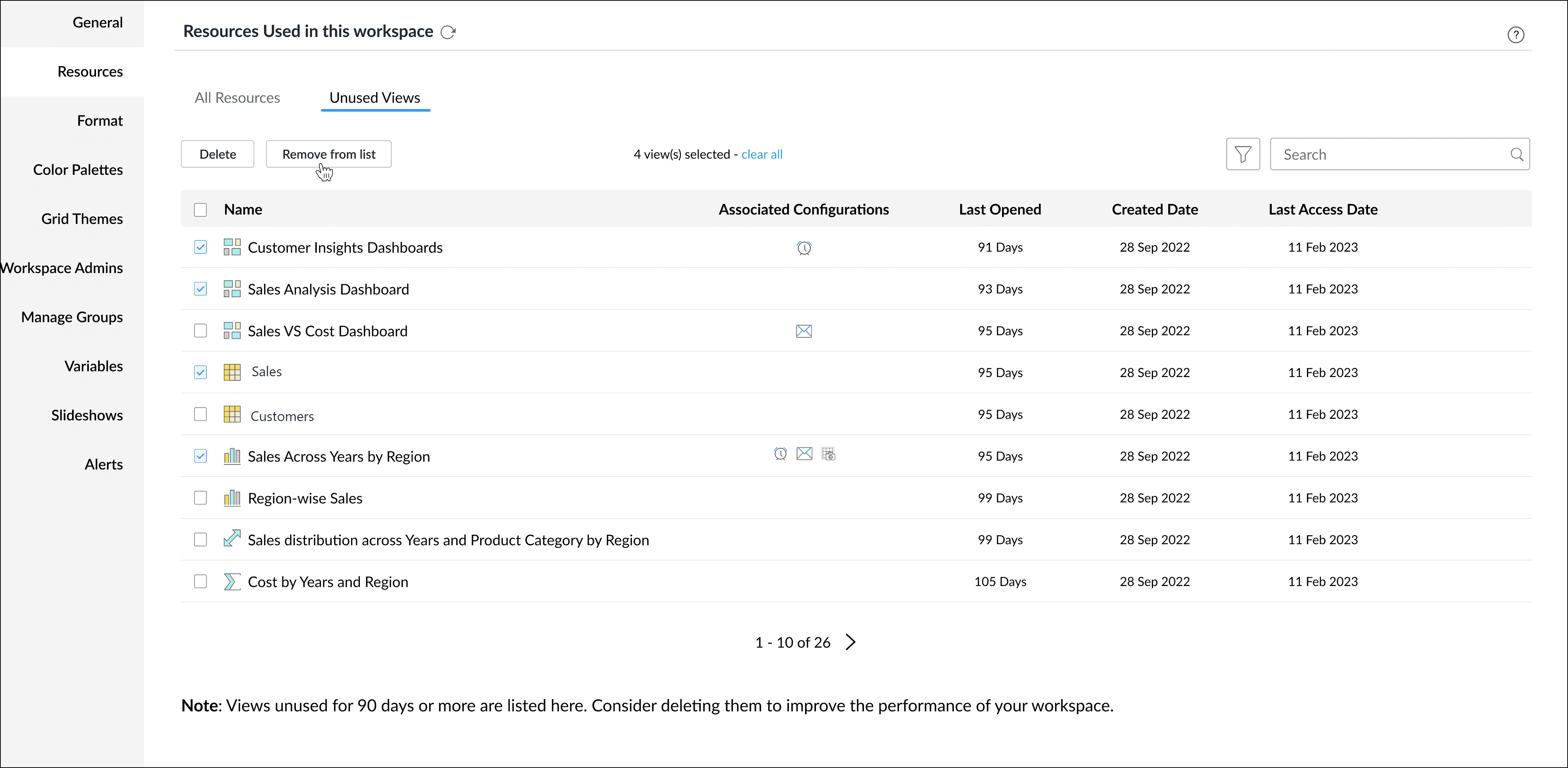
Task: Click email icon on Sales Across Years row
Action: 804,454
